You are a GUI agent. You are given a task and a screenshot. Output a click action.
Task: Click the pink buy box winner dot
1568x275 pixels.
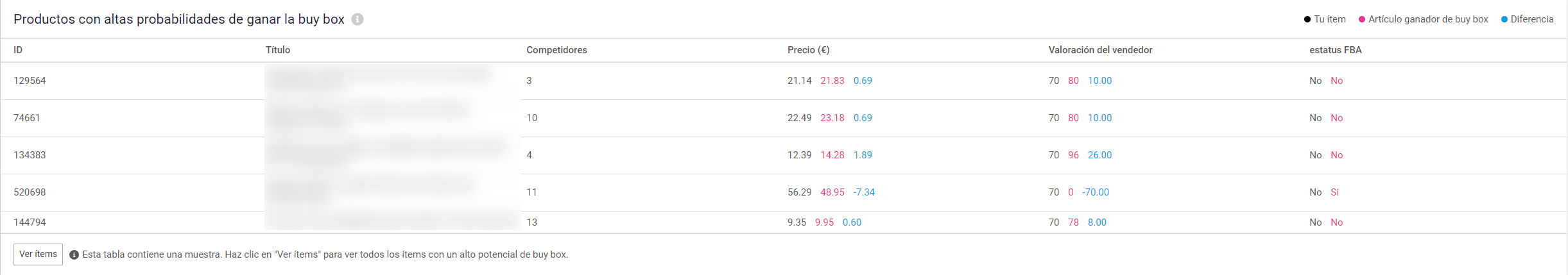(1362, 19)
